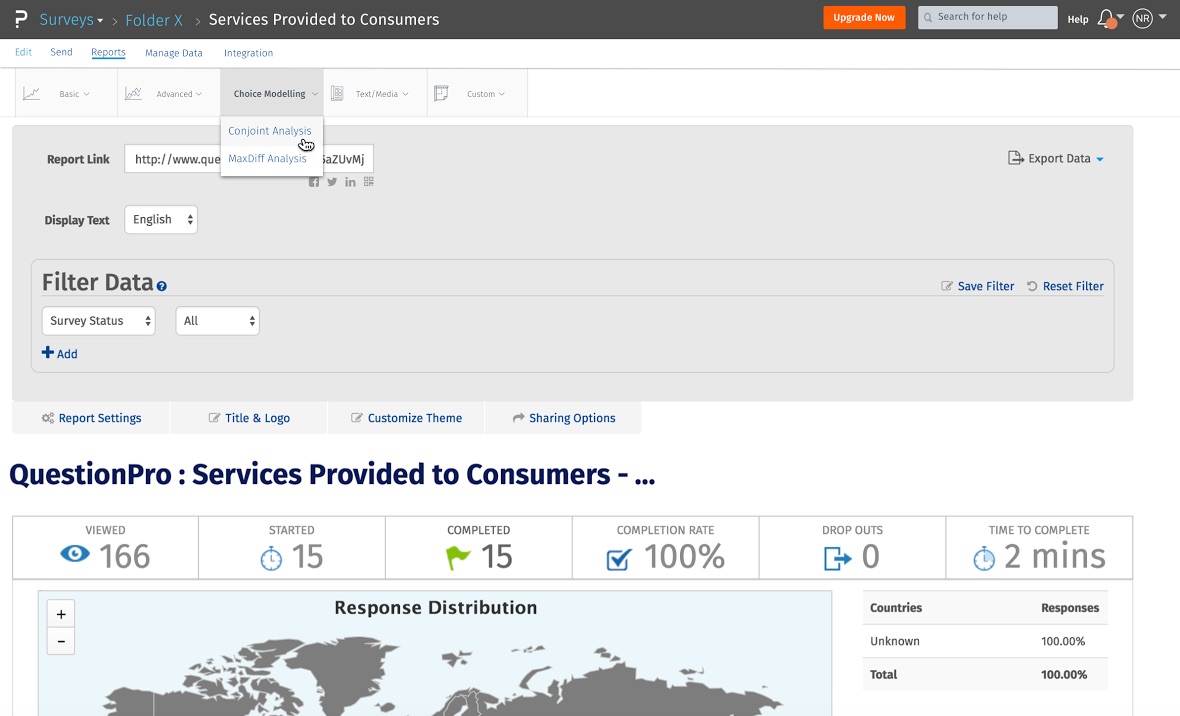The height and width of the screenshot is (716, 1180).
Task: Click the Custom report icon
Action: point(441,93)
